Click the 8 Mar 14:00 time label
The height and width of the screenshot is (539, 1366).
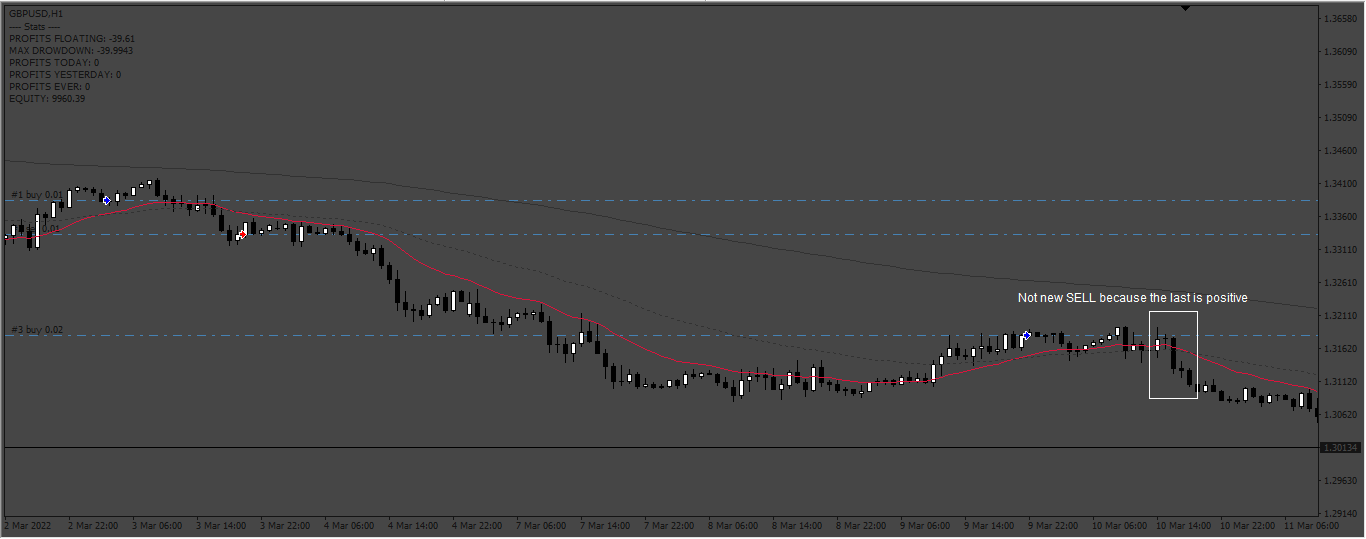tap(797, 526)
